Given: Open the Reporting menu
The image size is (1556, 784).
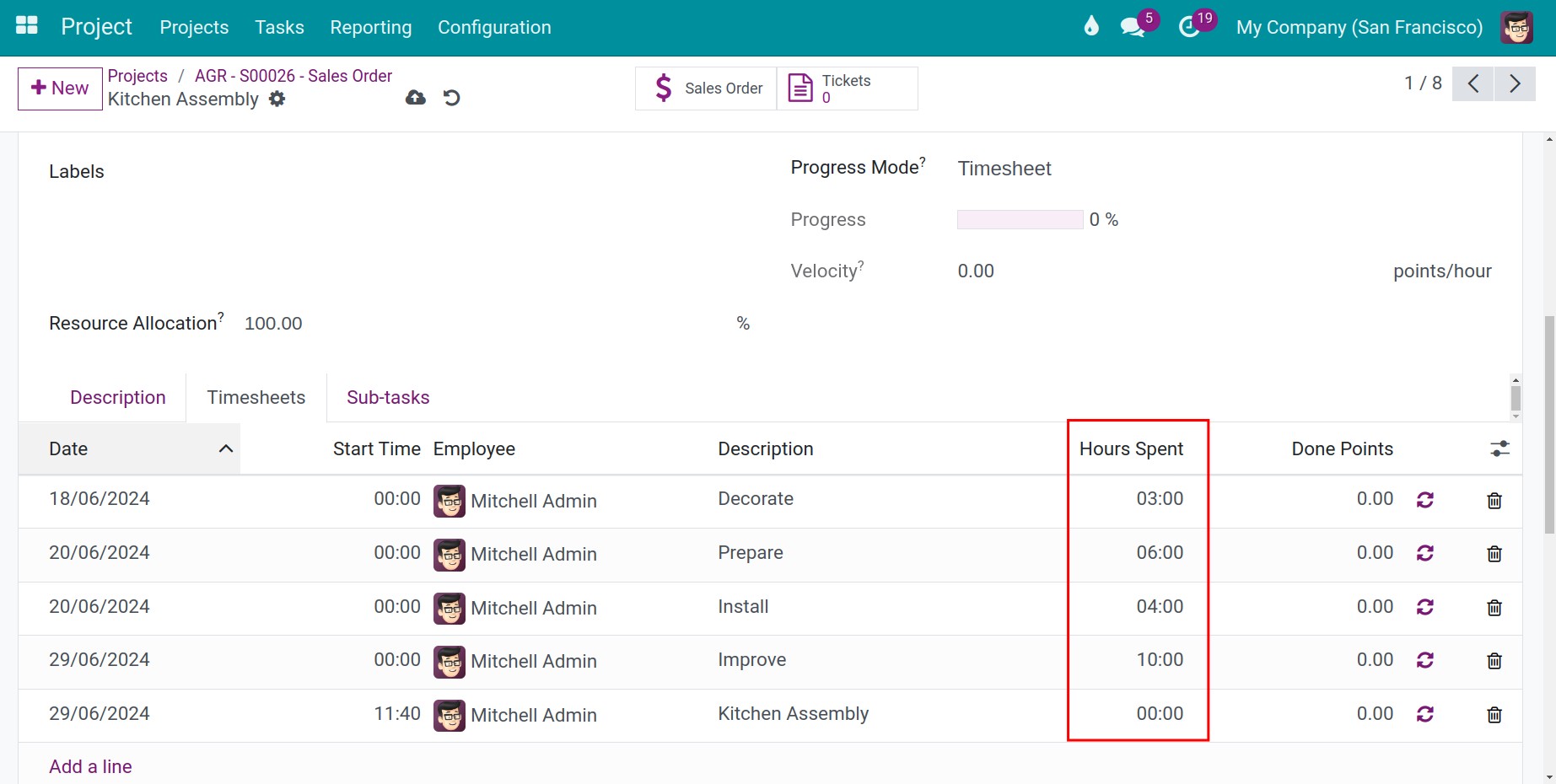Looking at the screenshot, I should point(371,27).
